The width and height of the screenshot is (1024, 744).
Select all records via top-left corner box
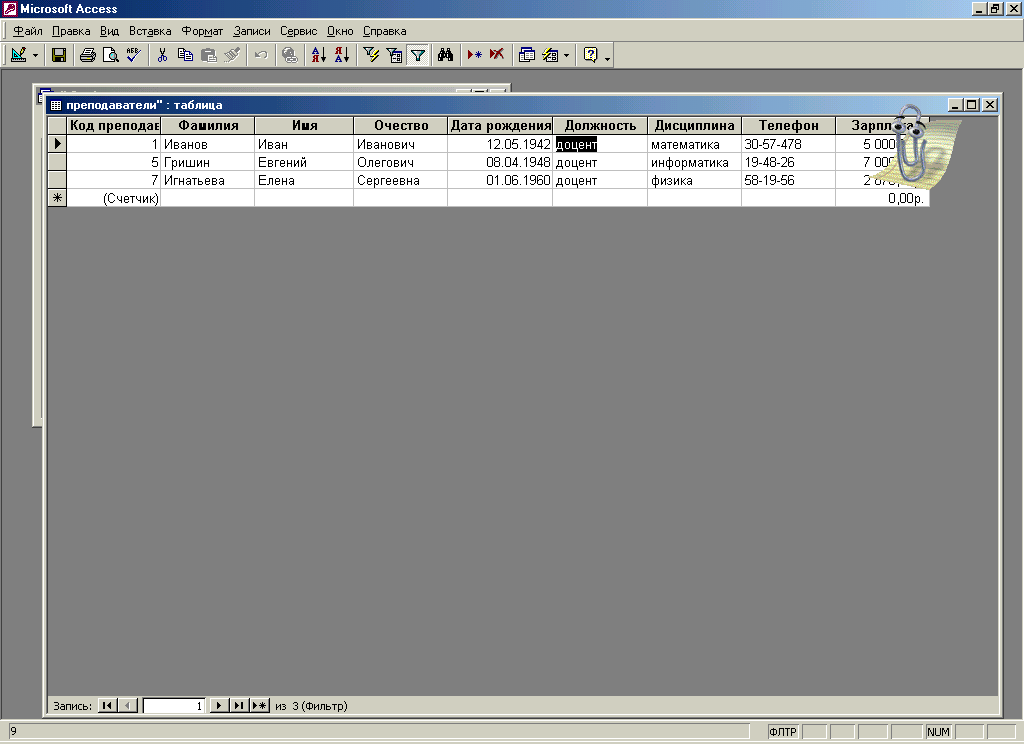click(57, 125)
